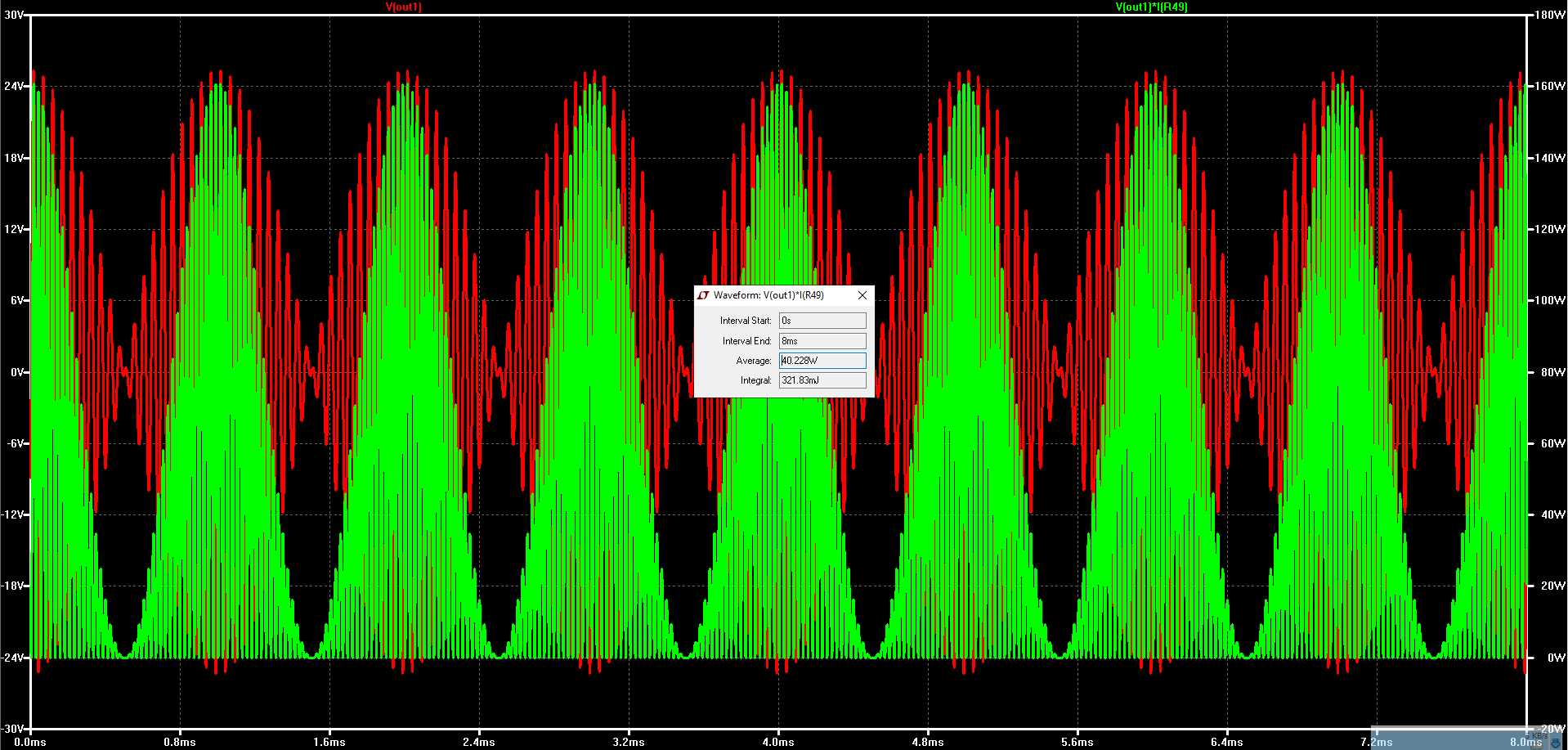This screenshot has width=1568, height=750.
Task: Select the green V[out1]*I[R49] trace label
Action: coord(1151,7)
